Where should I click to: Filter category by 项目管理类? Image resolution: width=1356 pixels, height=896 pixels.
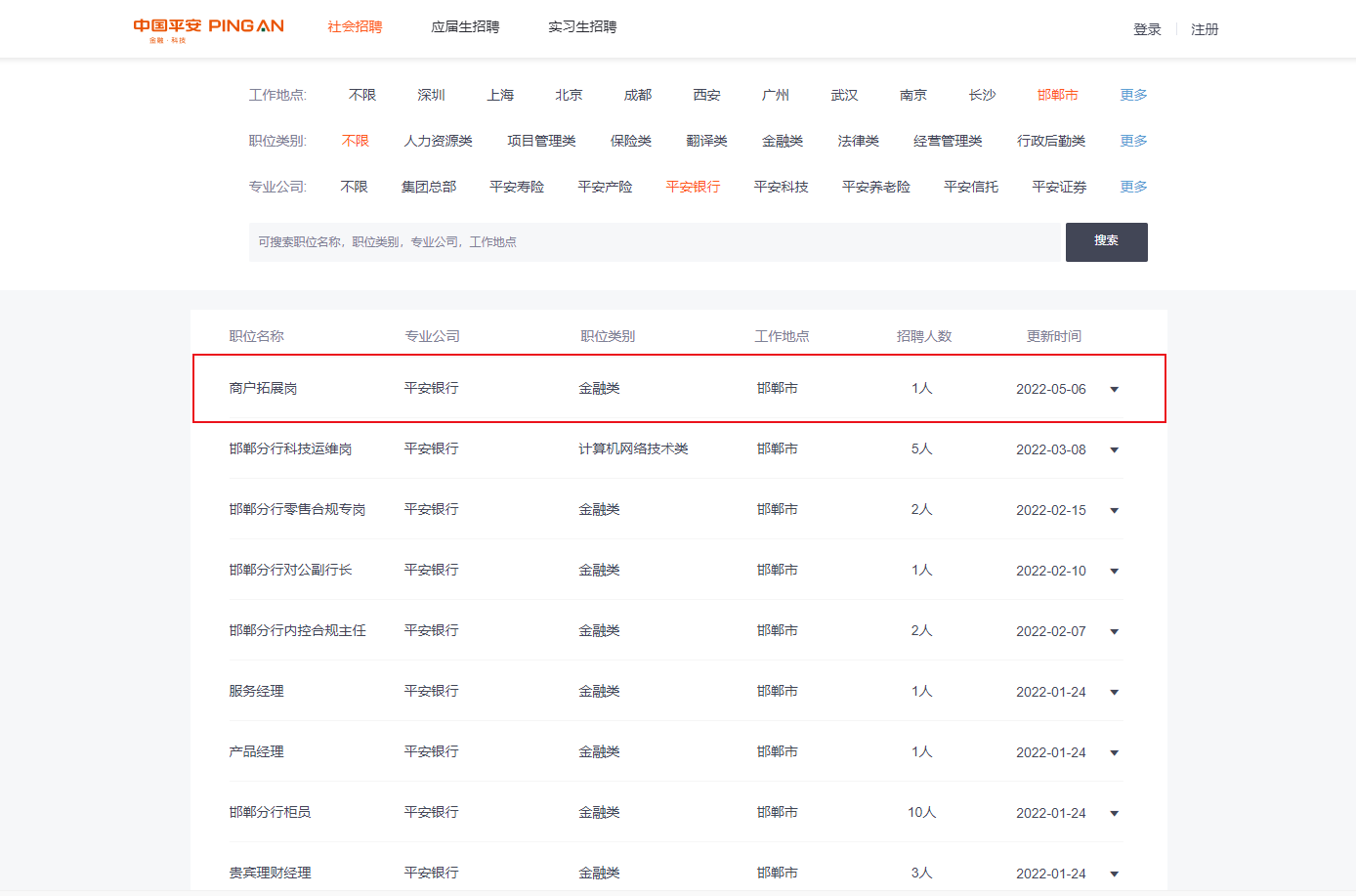tap(541, 141)
